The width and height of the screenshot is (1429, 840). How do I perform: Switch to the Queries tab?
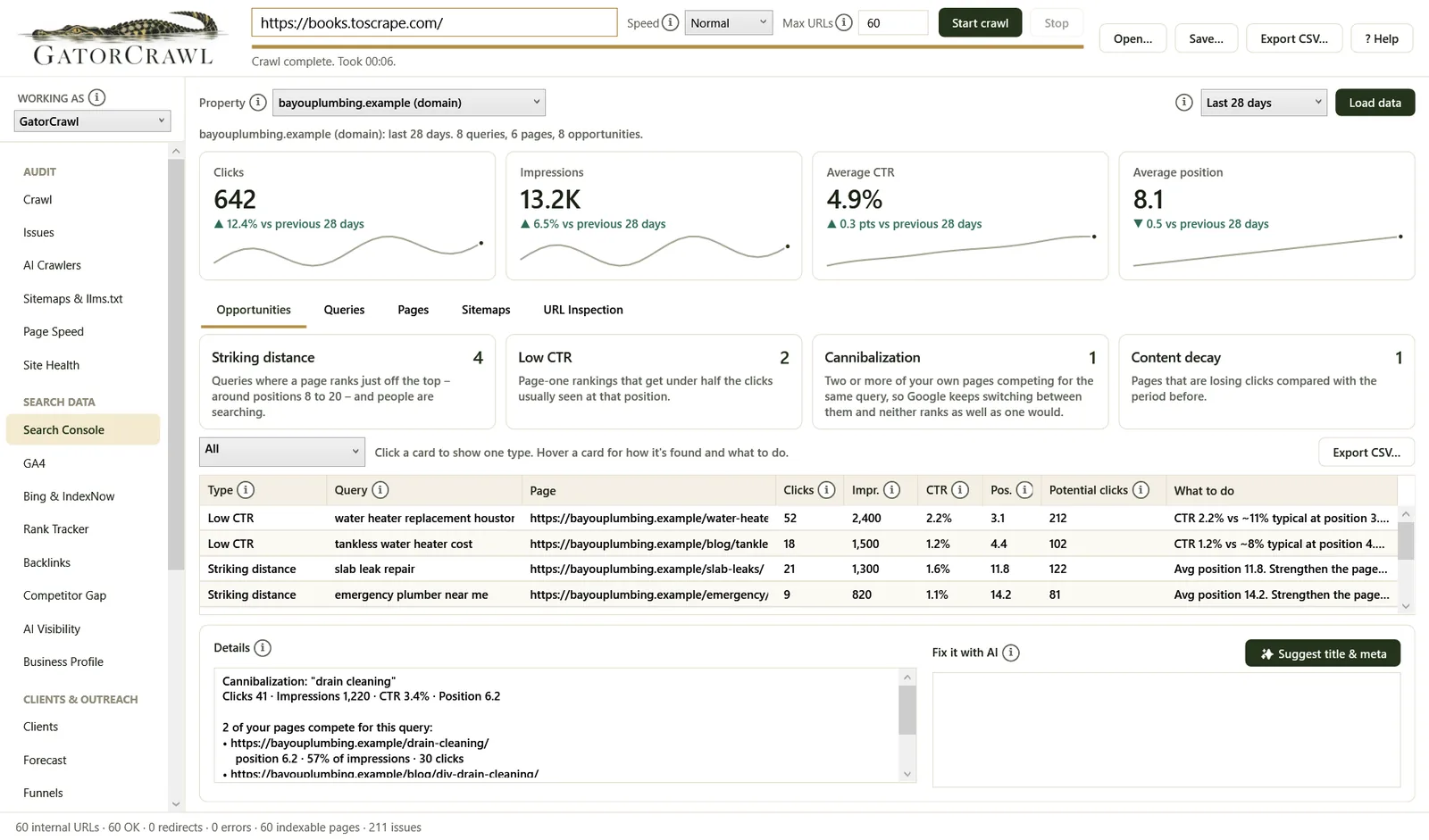tap(344, 310)
